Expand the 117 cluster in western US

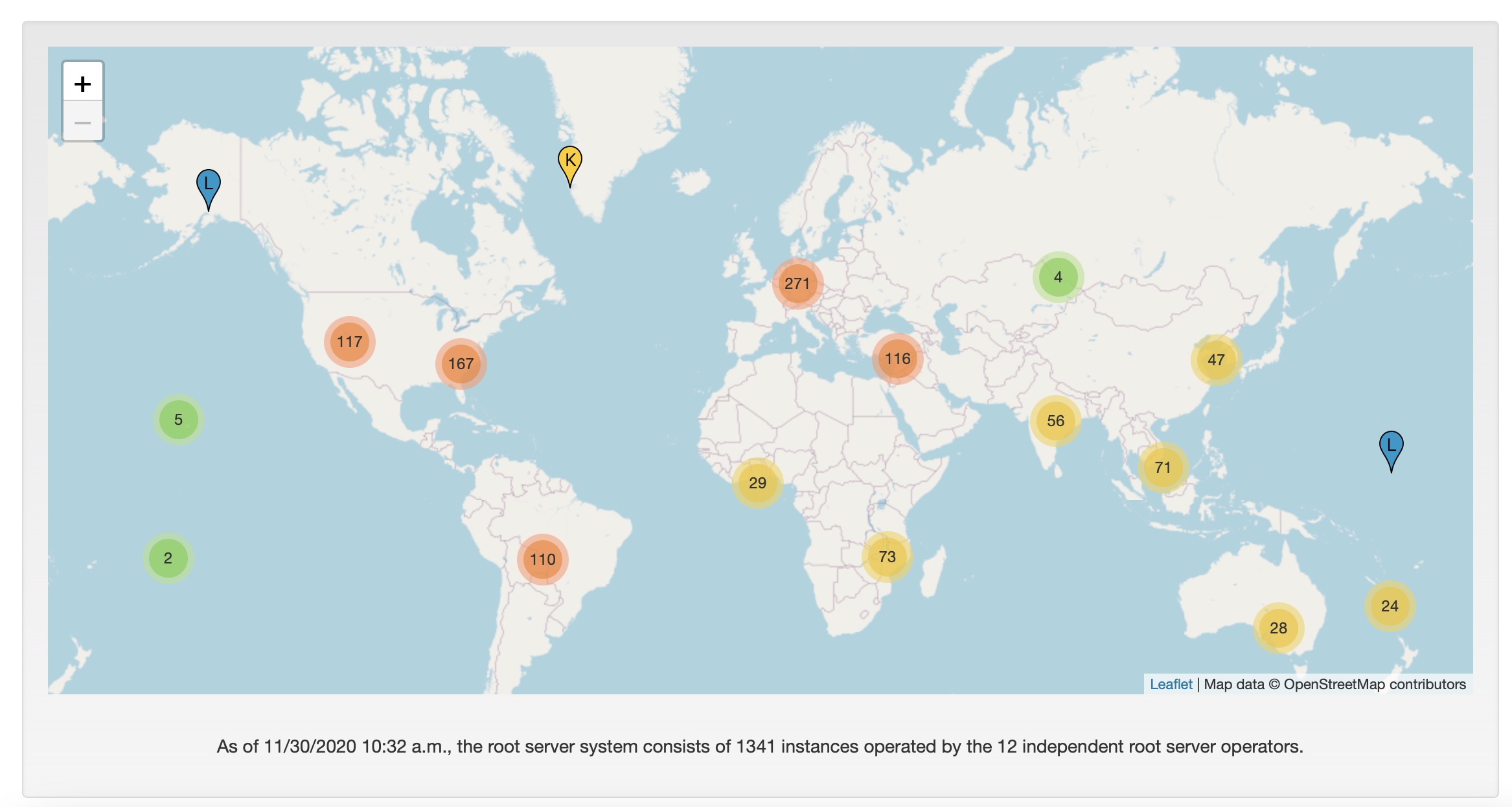point(349,341)
